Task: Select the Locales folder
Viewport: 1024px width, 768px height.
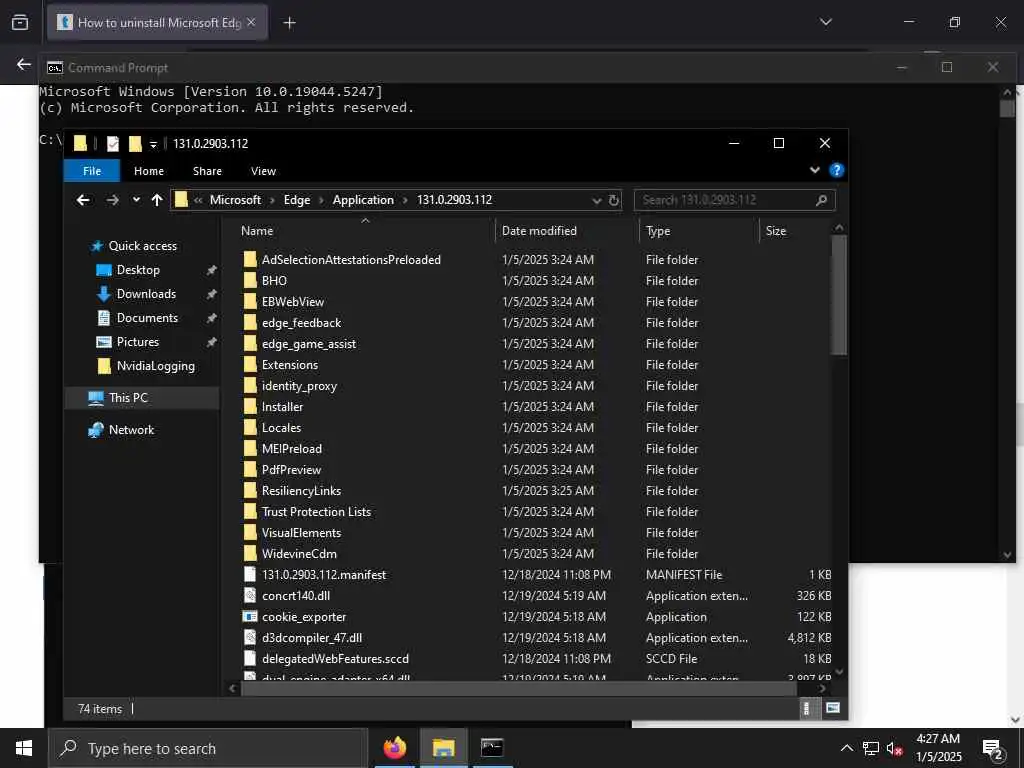Action: (x=281, y=428)
